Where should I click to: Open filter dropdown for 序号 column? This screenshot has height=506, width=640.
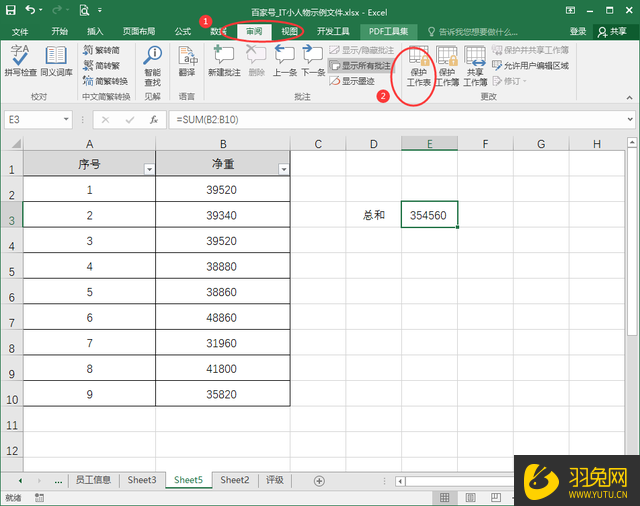pos(149,169)
